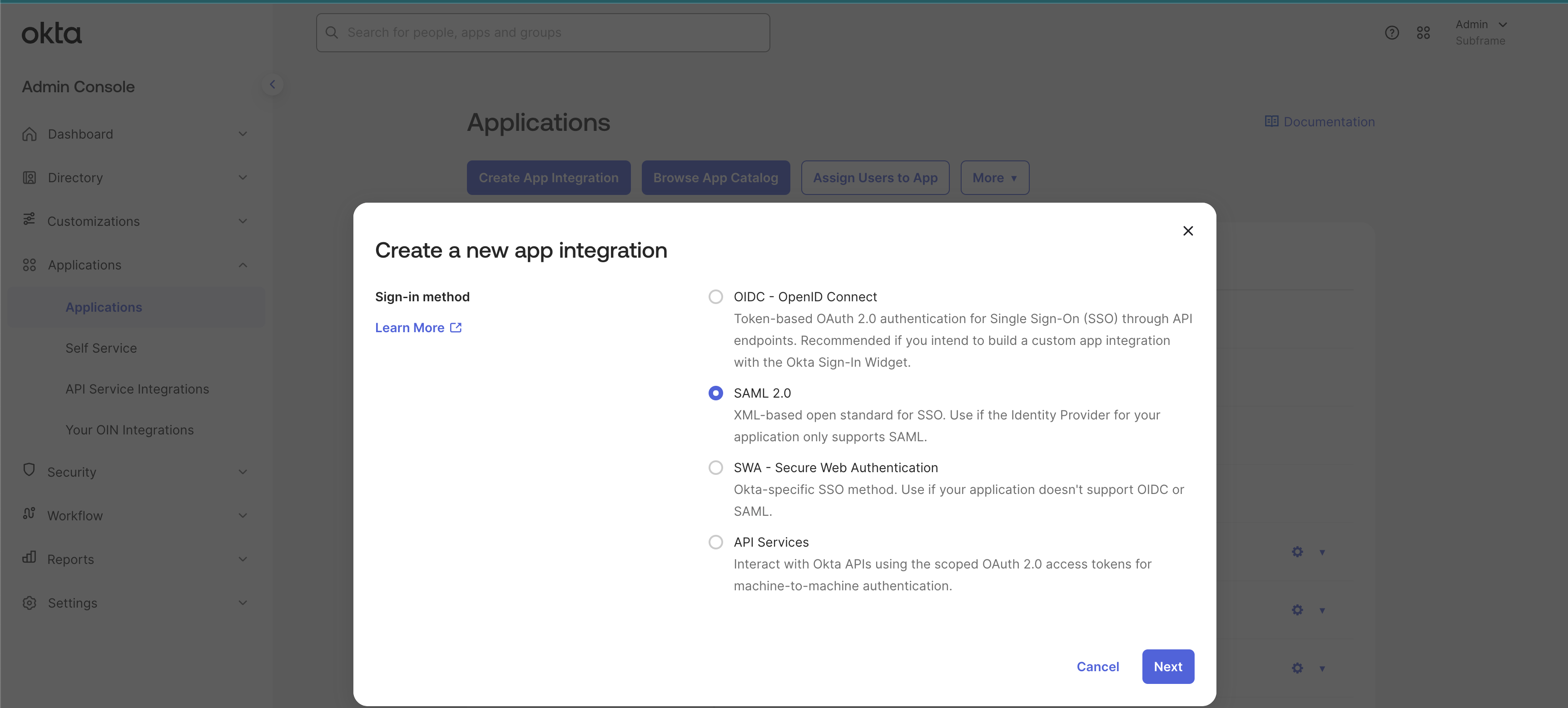Click the Okta logo
Screen dimensions: 1568x708
point(51,34)
